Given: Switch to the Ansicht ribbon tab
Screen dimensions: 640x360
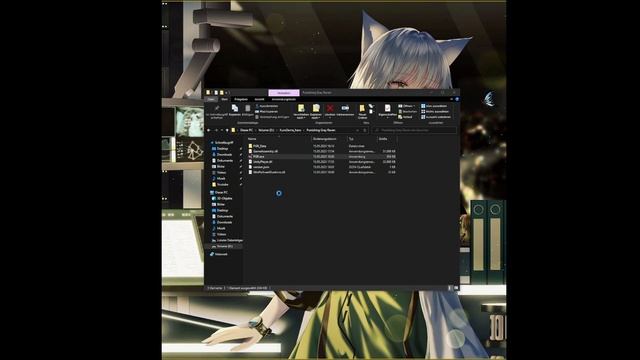Looking at the screenshot, I should pyautogui.click(x=260, y=99).
